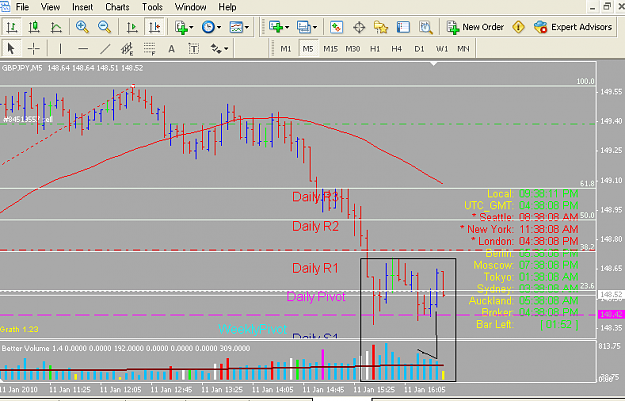This screenshot has height=401, width=625.
Task: Click the yellow diamond warning icon
Action: pos(518,27)
